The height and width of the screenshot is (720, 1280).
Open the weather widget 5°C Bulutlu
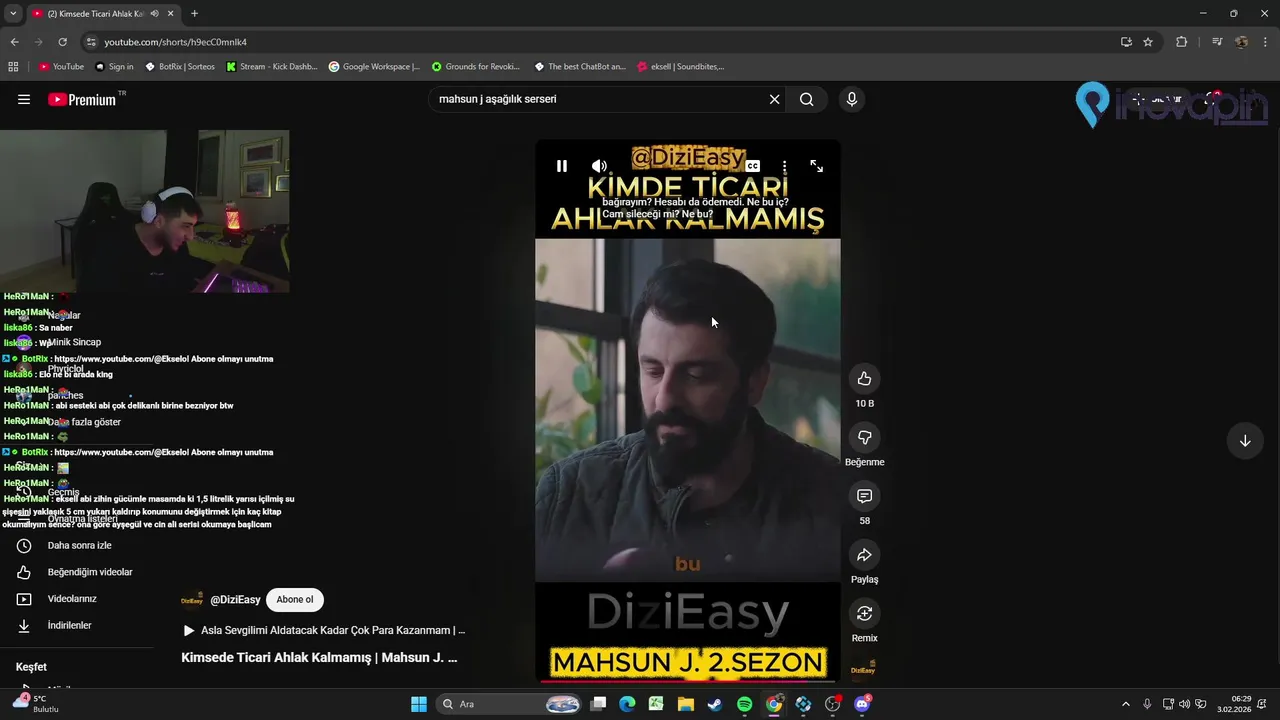pos(38,704)
